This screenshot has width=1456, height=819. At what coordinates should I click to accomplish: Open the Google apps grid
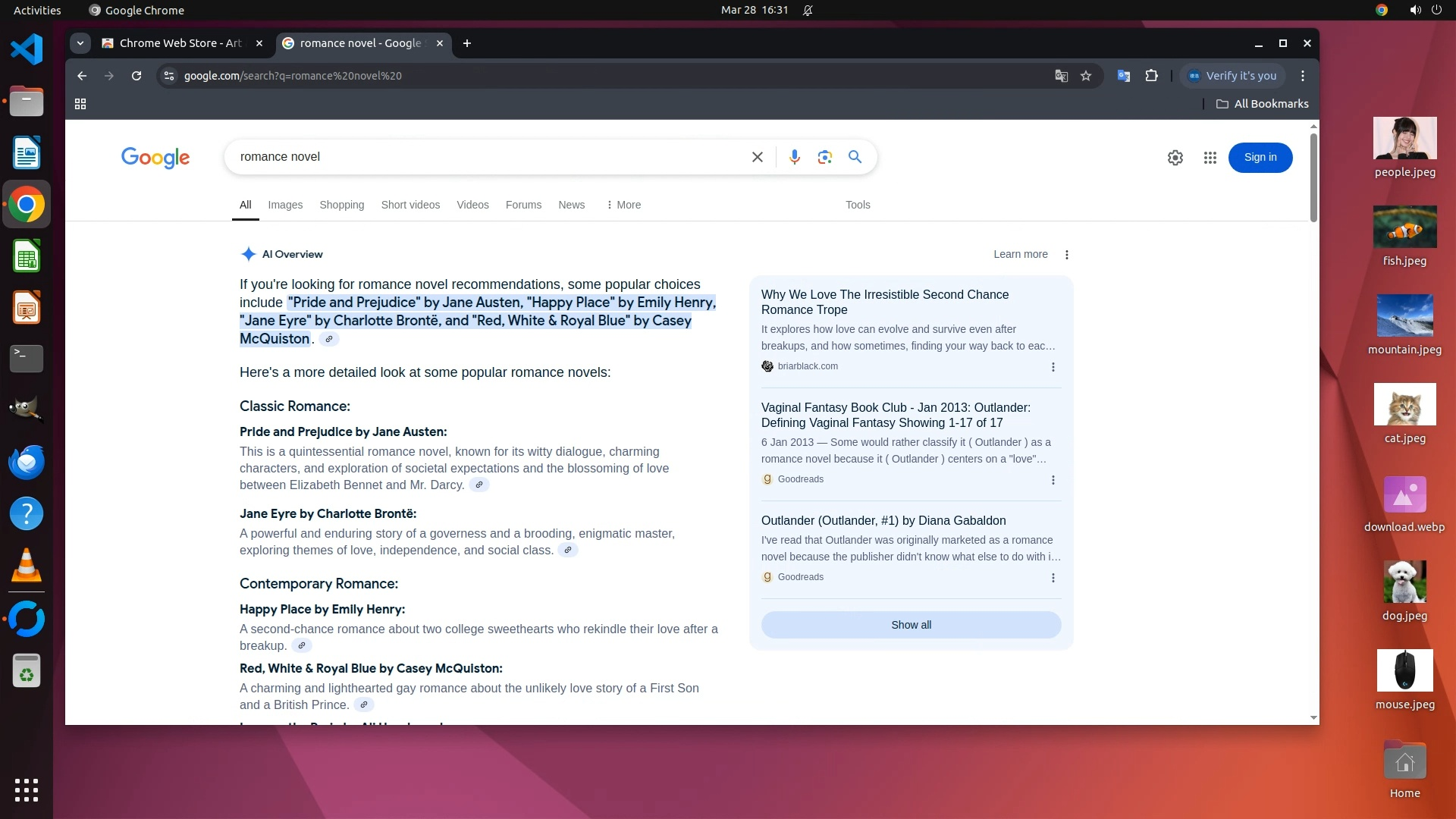coord(1210,158)
